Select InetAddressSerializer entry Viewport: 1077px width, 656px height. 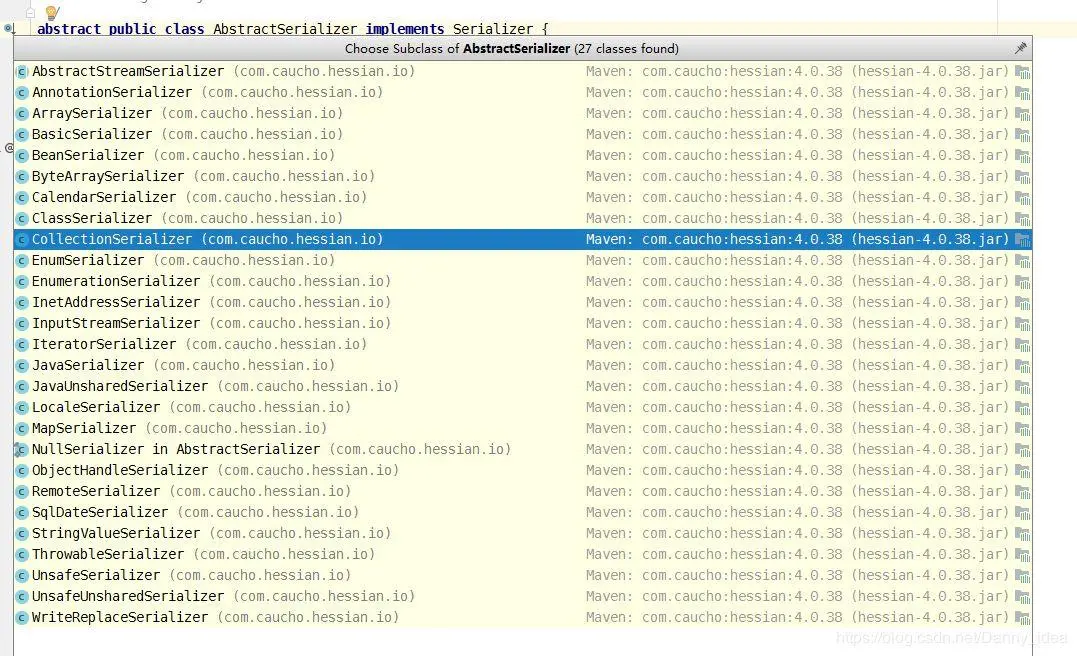click(x=523, y=302)
